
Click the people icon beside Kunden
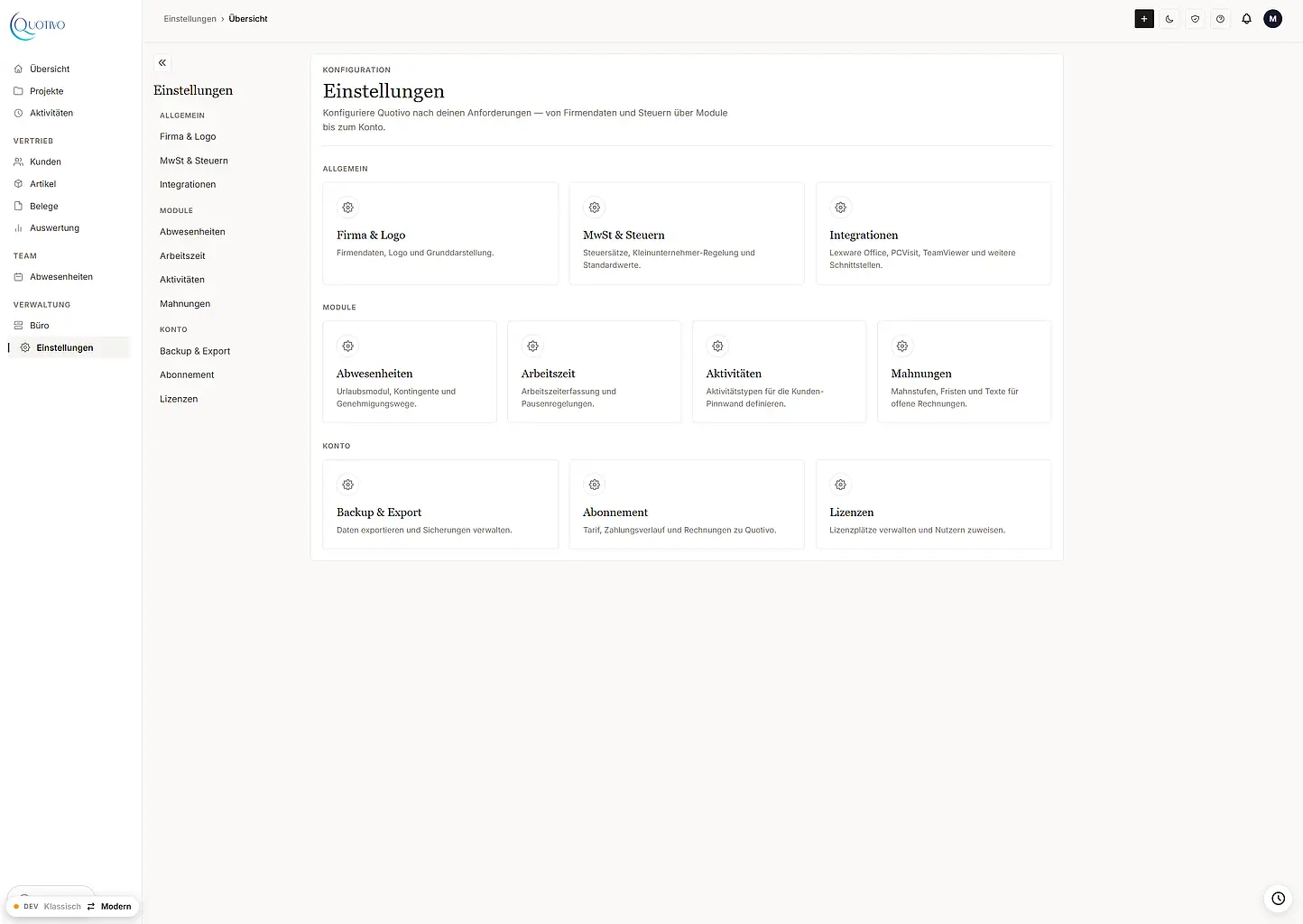pyautogui.click(x=18, y=162)
